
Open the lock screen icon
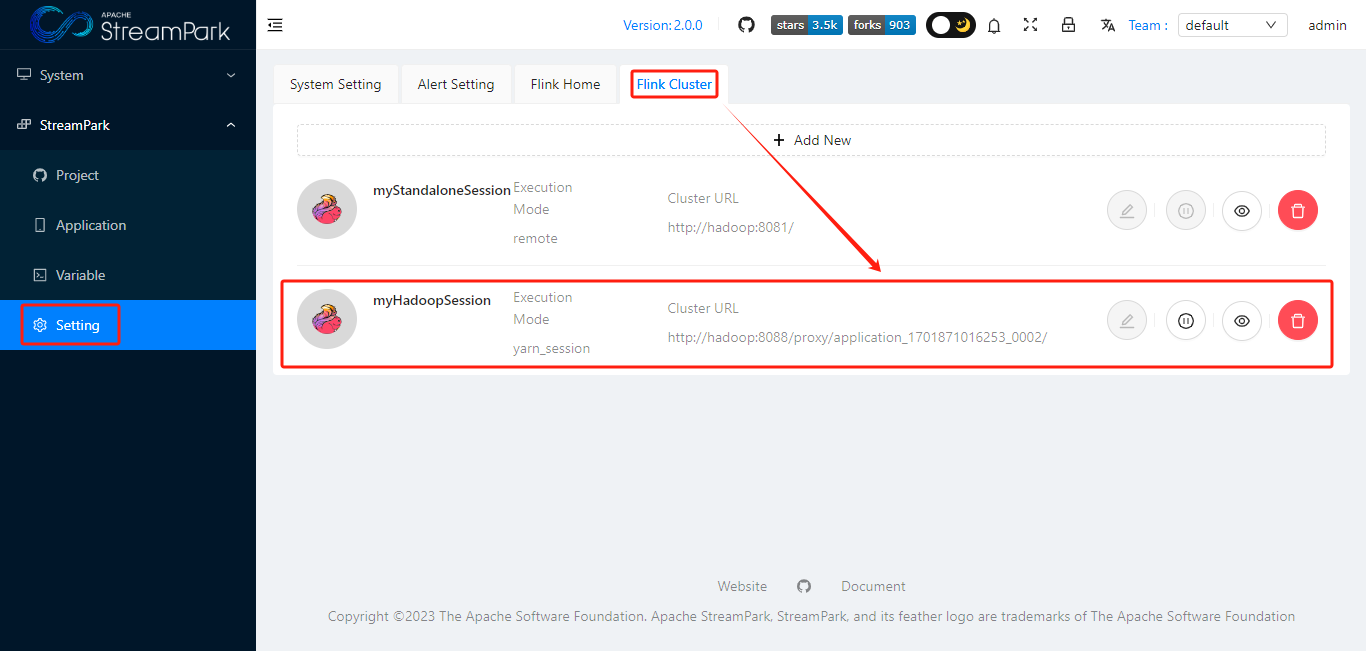coord(1068,25)
